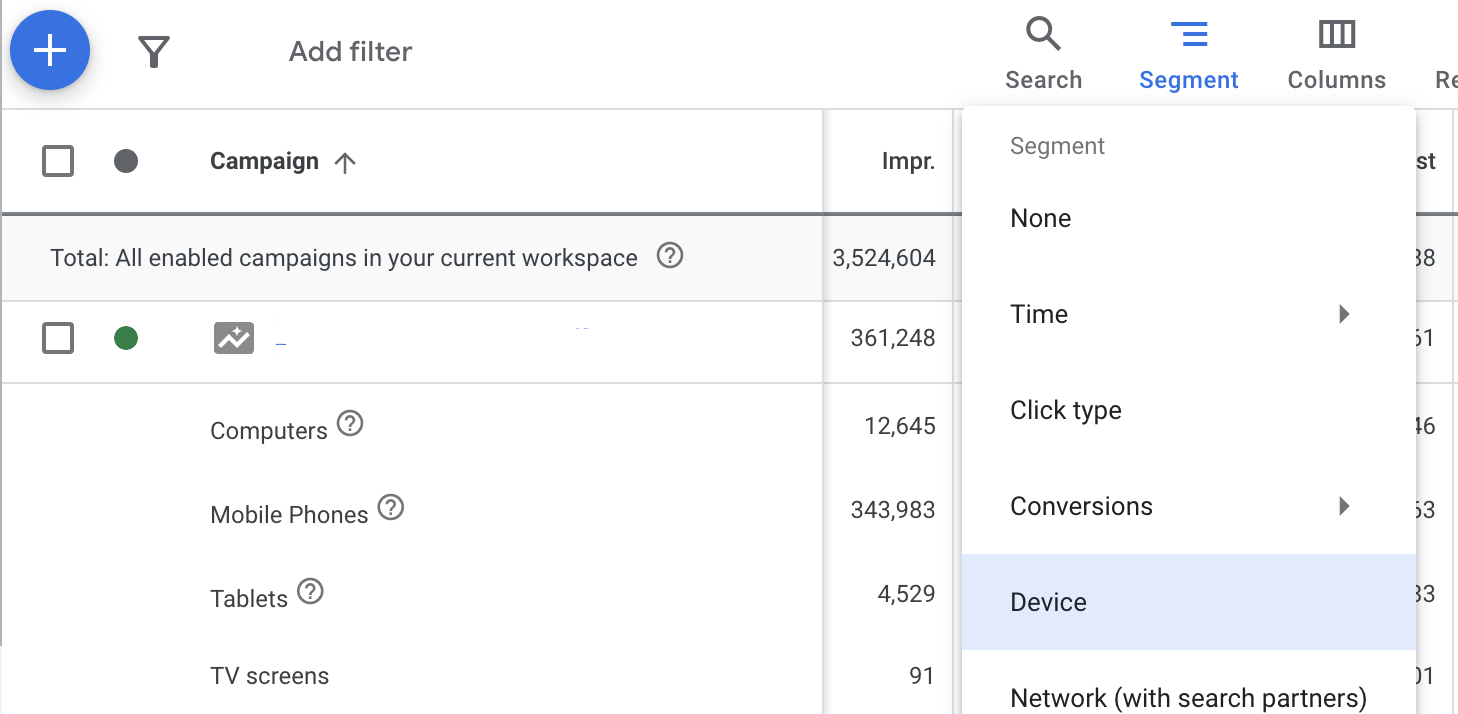Open the grey status column header dot
Image resolution: width=1458 pixels, height=714 pixels.
click(126, 161)
